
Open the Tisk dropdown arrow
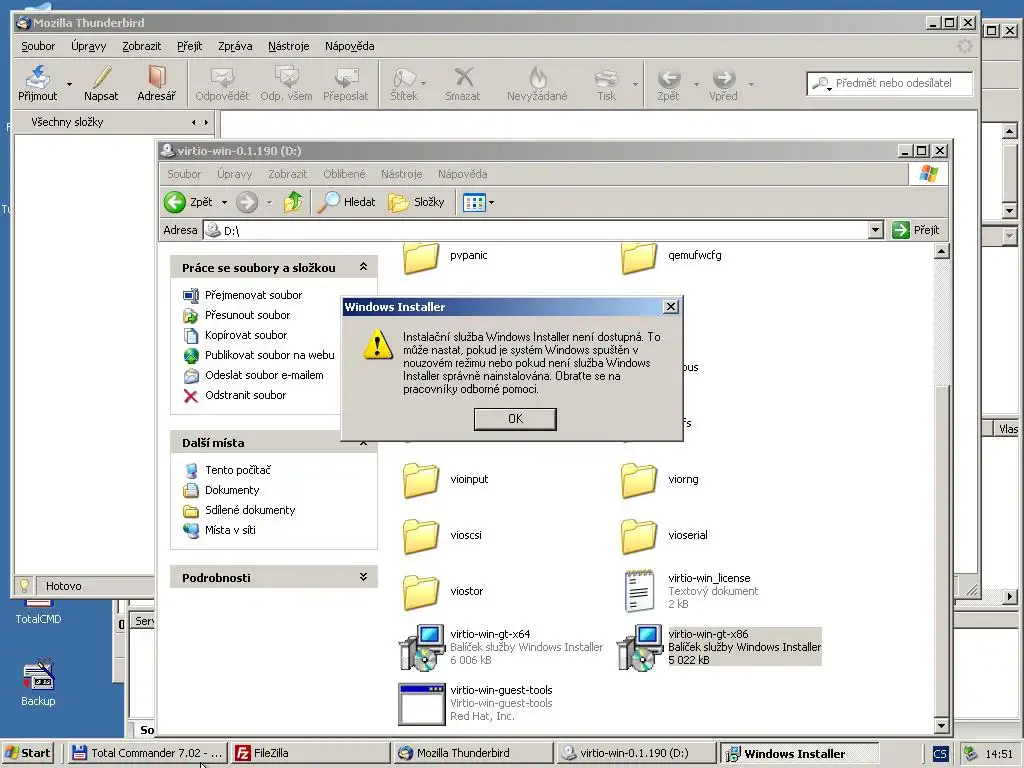pyautogui.click(x=635, y=84)
